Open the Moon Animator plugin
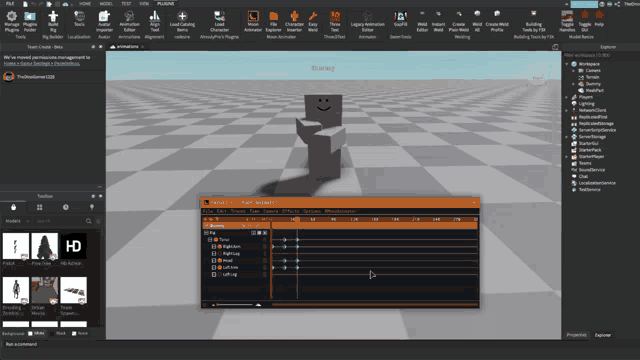 pos(253,22)
